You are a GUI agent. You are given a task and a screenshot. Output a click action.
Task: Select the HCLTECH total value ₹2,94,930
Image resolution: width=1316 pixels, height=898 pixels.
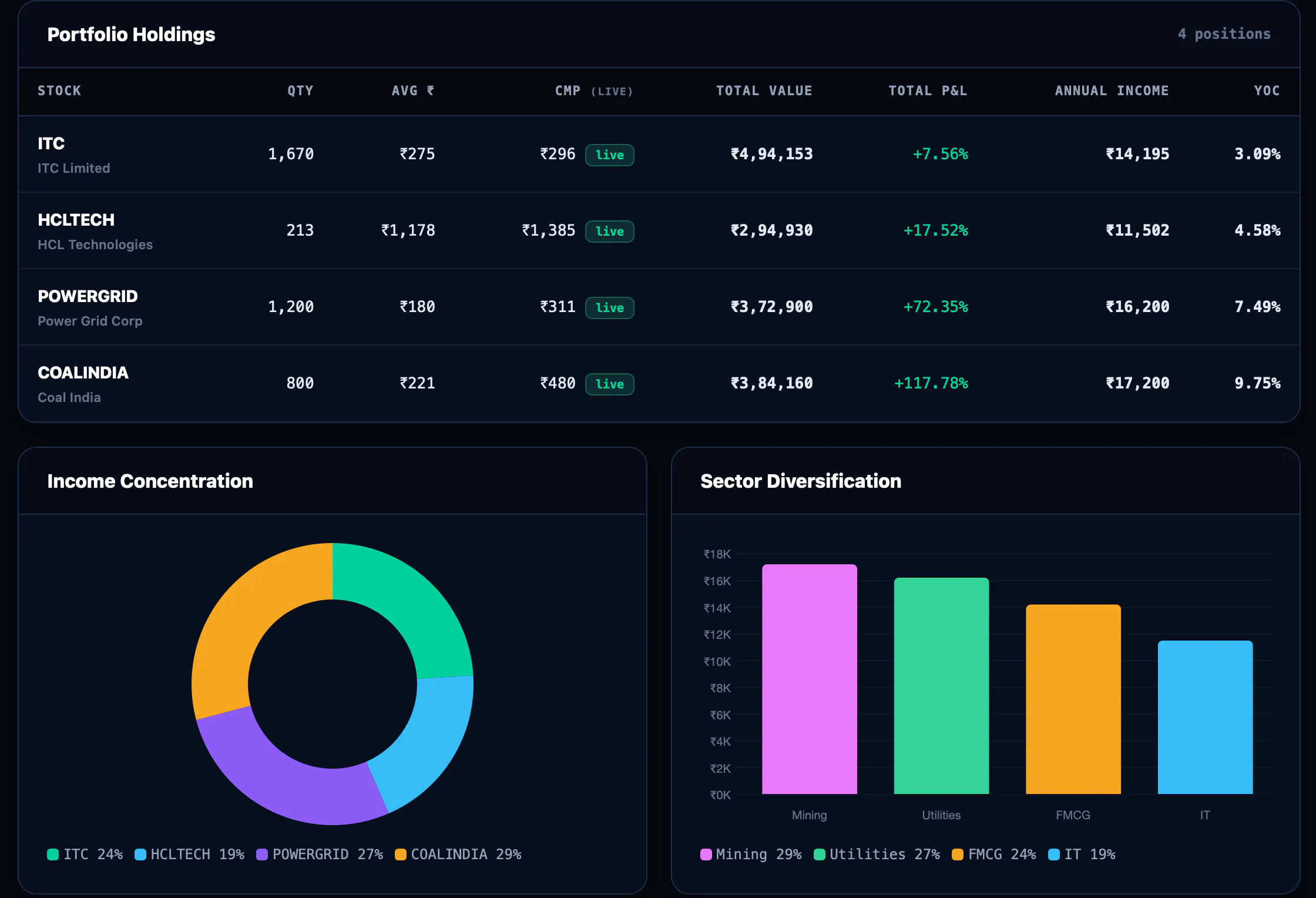point(771,230)
